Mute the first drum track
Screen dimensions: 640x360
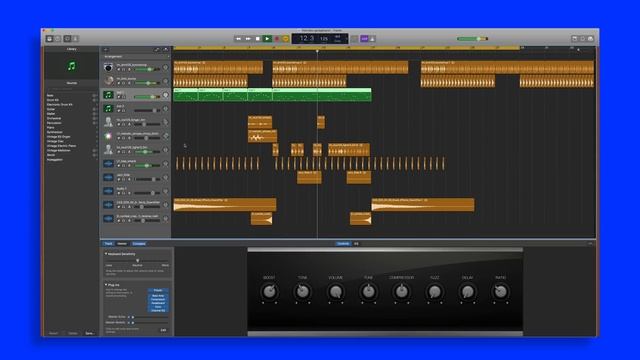119,70
